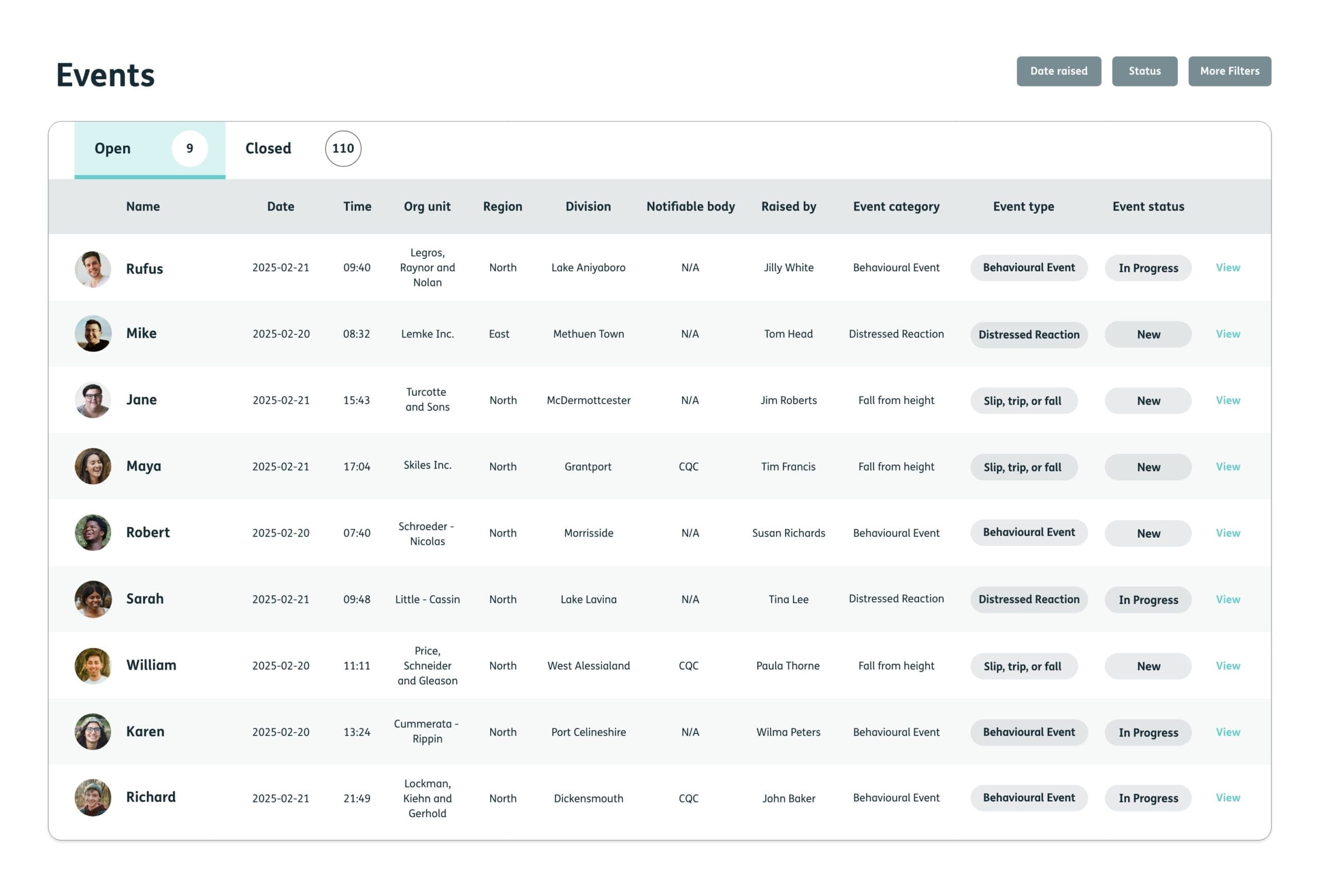This screenshot has height=896, width=1318.
Task: Click Karen's avatar image
Action: point(93,732)
